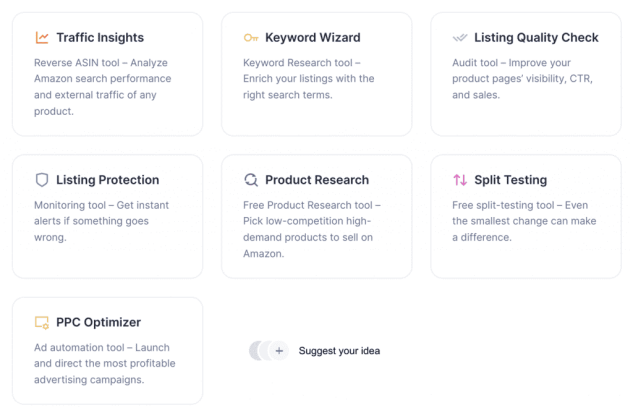This screenshot has width=633, height=416.
Task: Click the Listing Quality Check double-checkmark icon
Action: 460,38
